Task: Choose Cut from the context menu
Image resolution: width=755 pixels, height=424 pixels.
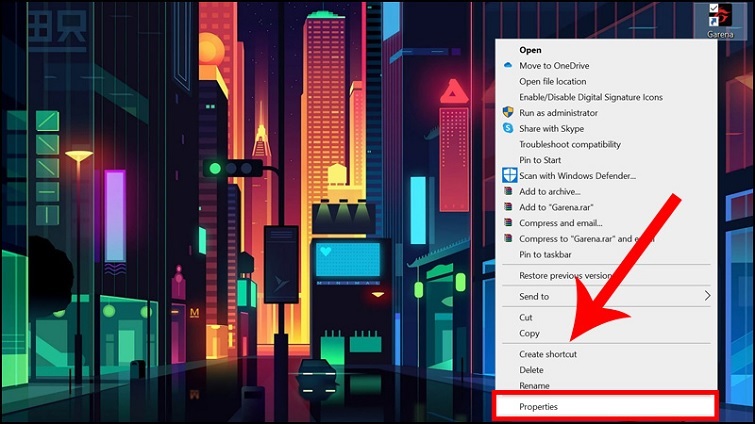Action: tap(526, 317)
